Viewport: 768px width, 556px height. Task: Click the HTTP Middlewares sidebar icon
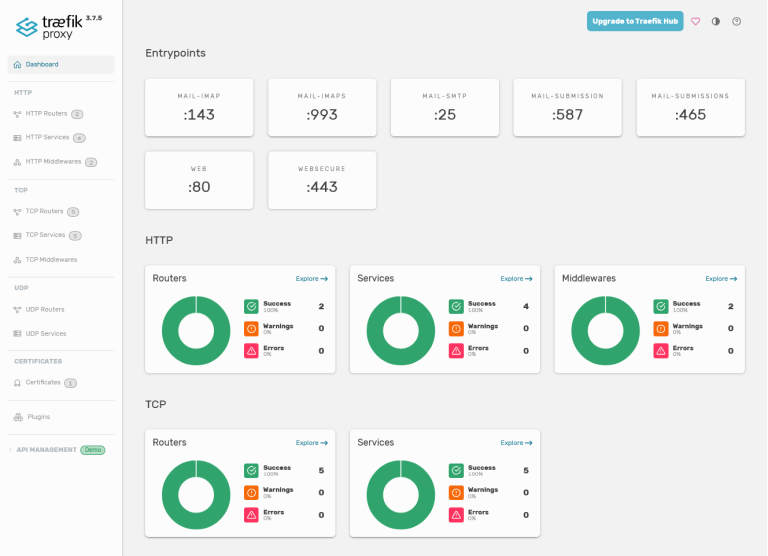[17, 162]
